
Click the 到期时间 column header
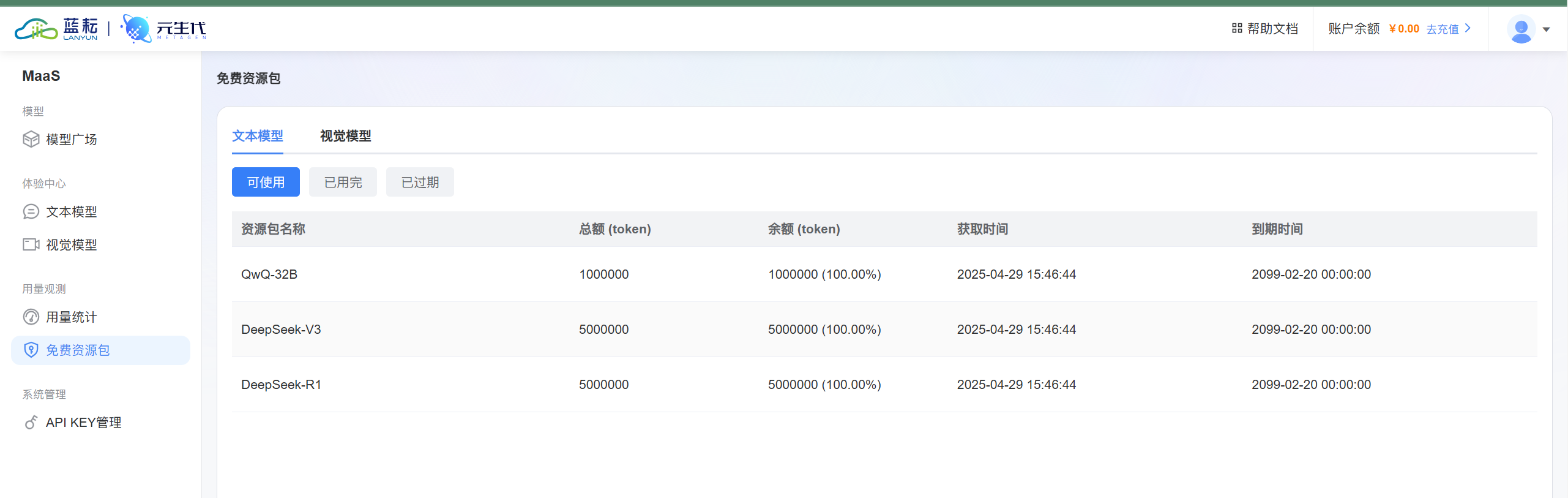tap(1277, 229)
